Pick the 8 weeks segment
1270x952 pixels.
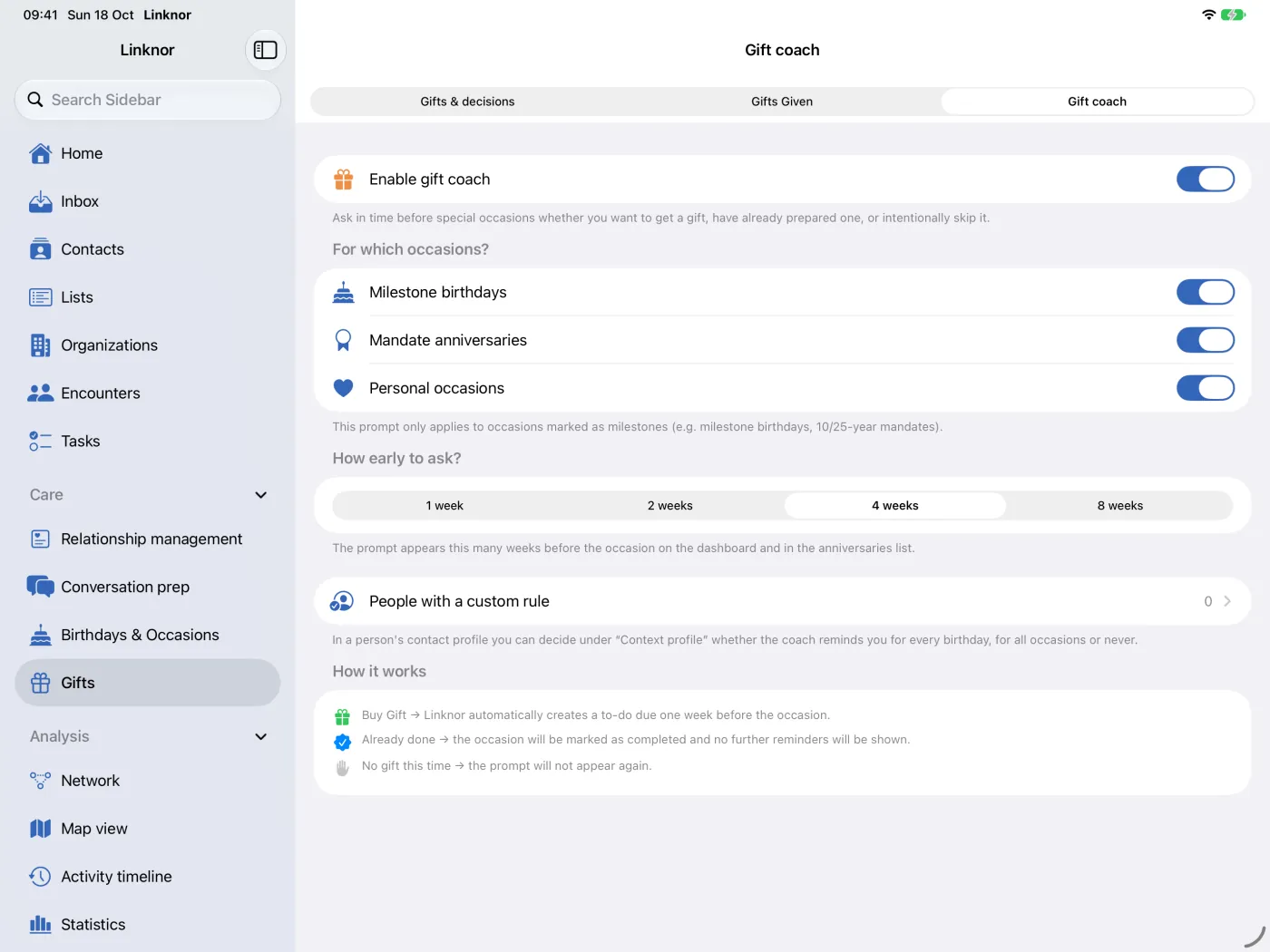tap(1120, 506)
